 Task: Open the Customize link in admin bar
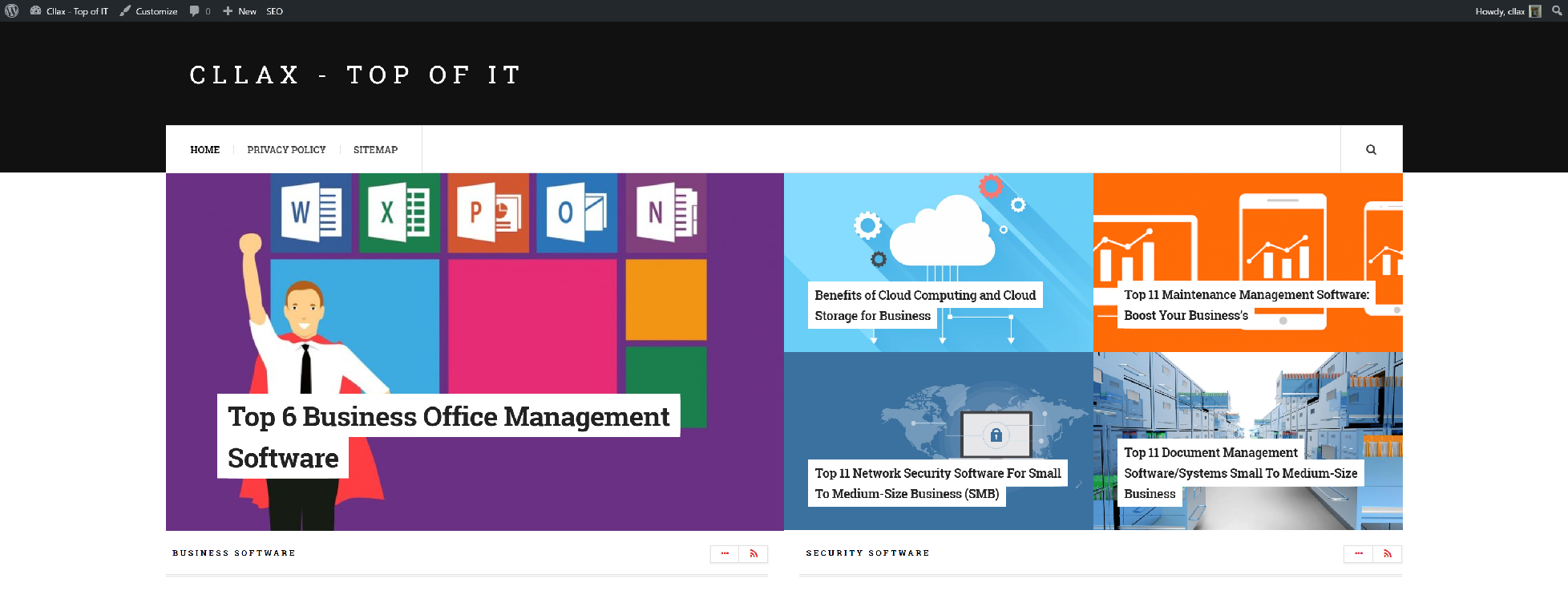(x=149, y=11)
